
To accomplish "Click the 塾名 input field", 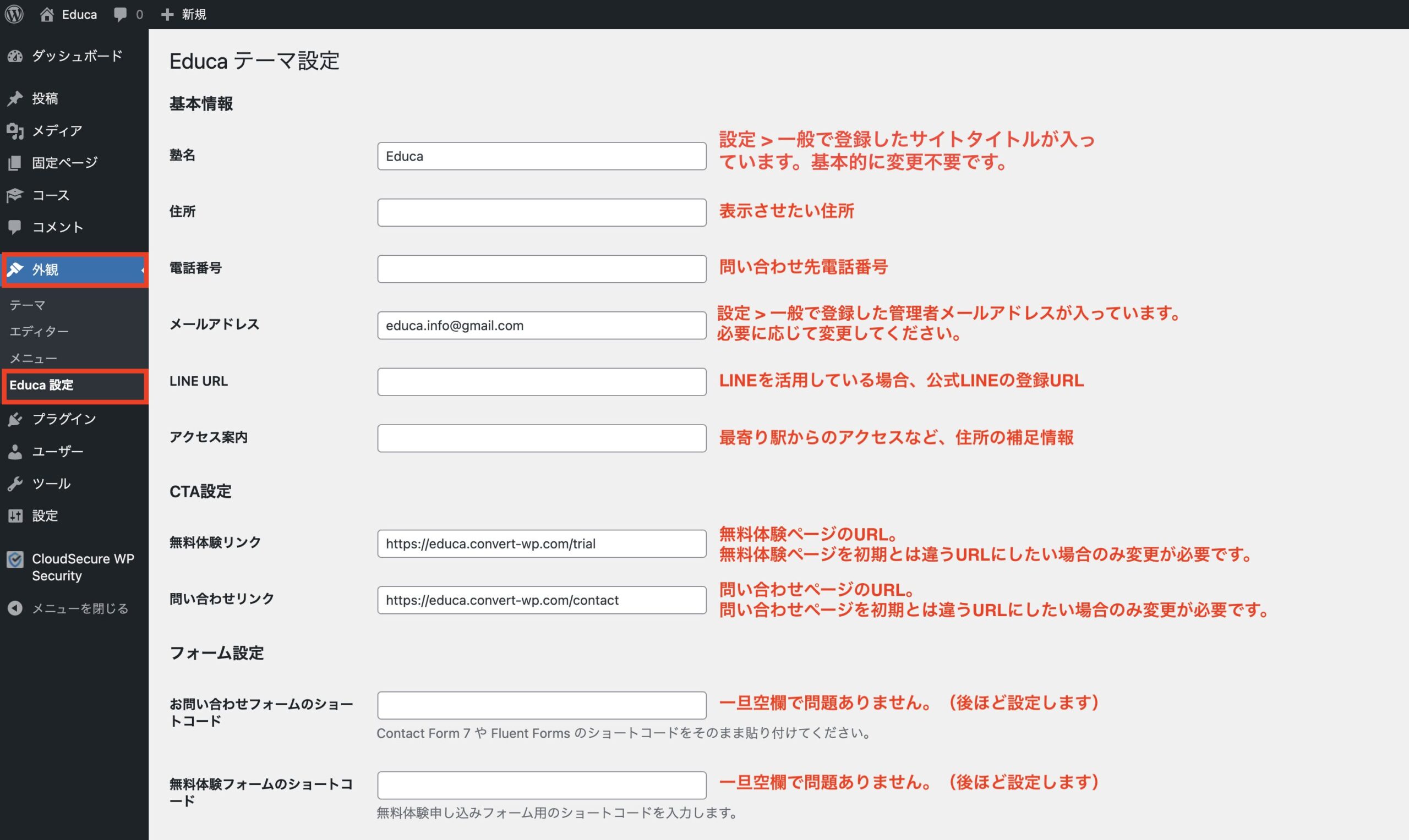I will point(542,156).
